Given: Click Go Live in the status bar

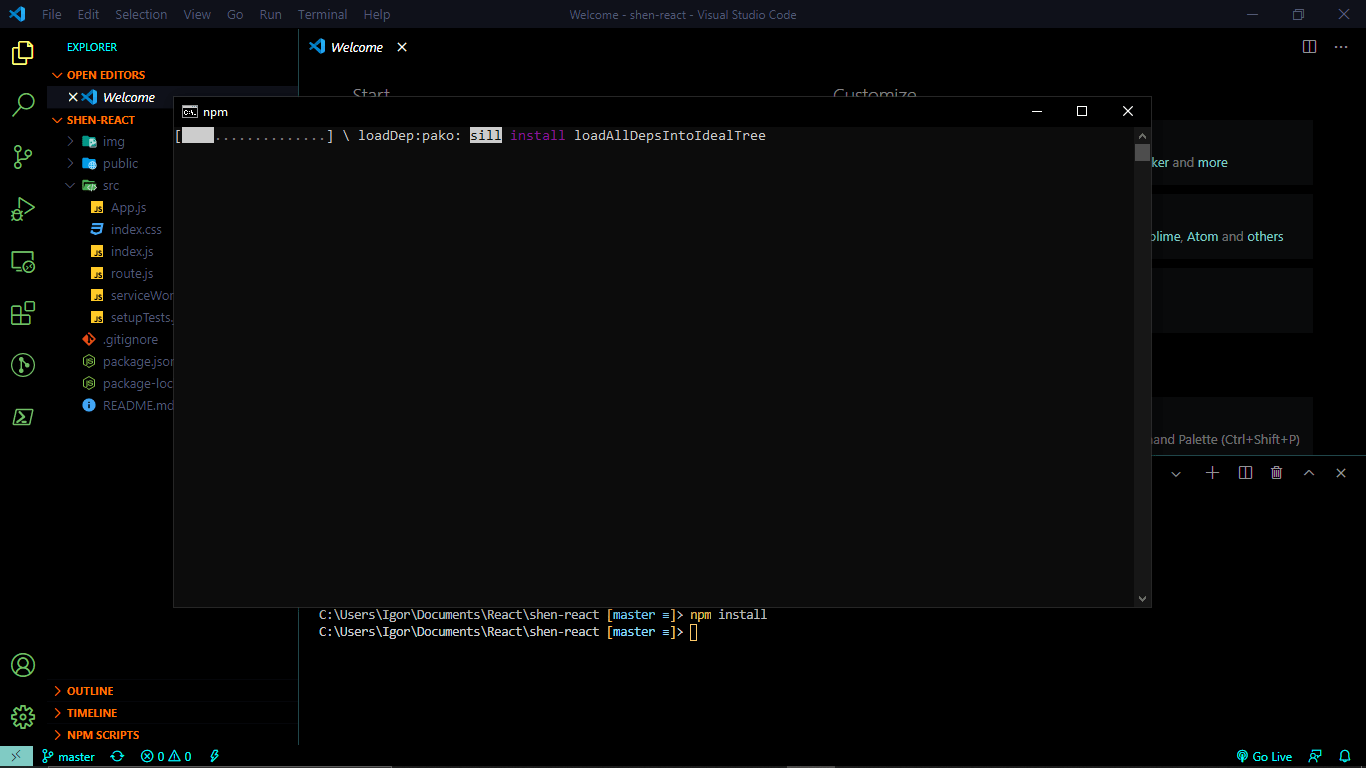Looking at the screenshot, I should tap(1264, 757).
